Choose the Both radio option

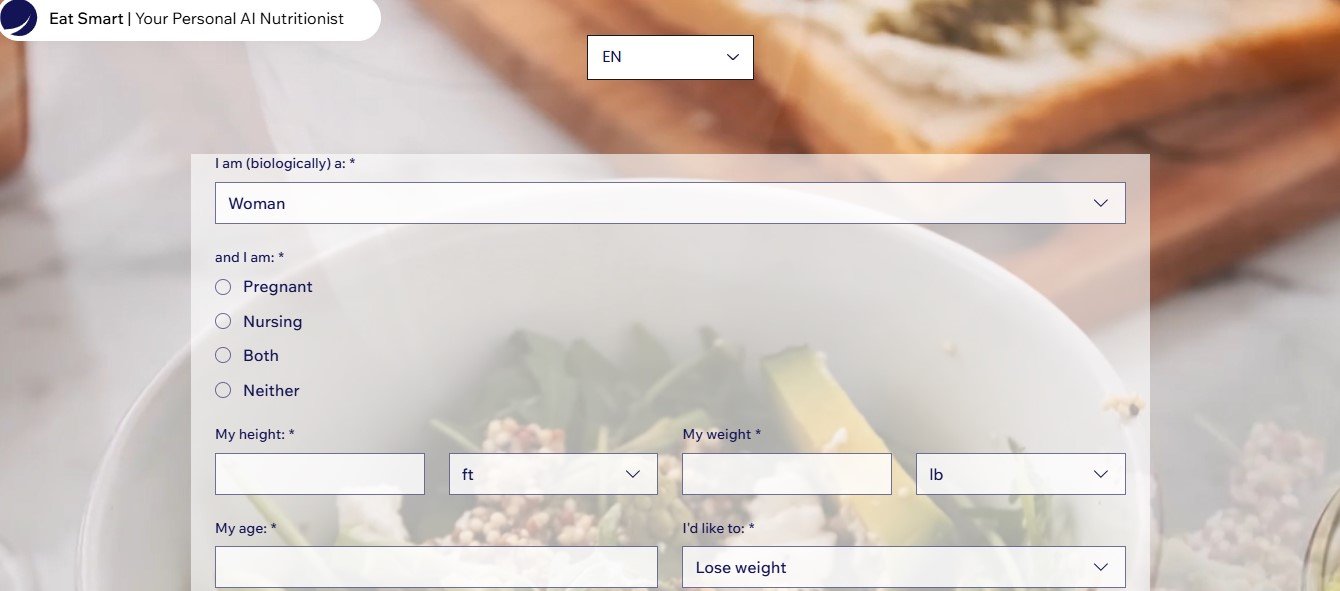pos(223,355)
